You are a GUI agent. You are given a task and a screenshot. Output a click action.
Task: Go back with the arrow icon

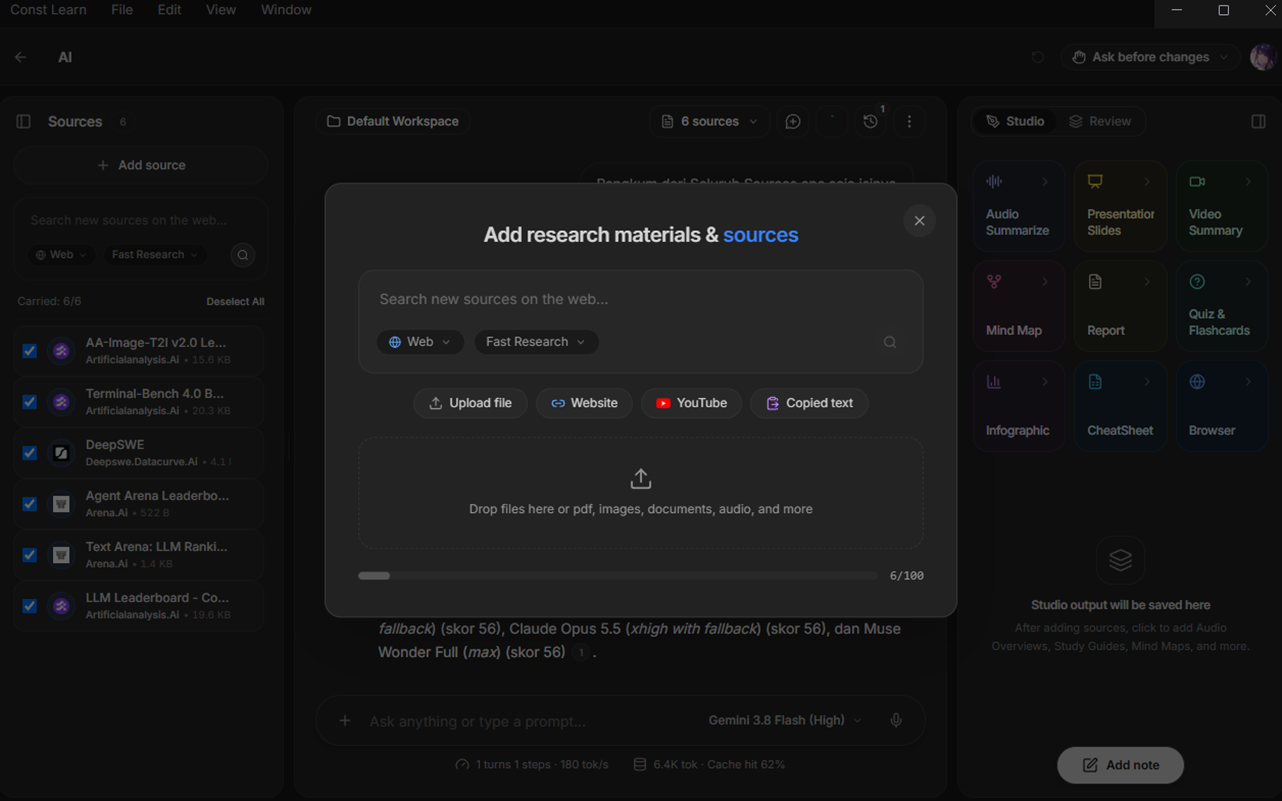tap(21, 57)
